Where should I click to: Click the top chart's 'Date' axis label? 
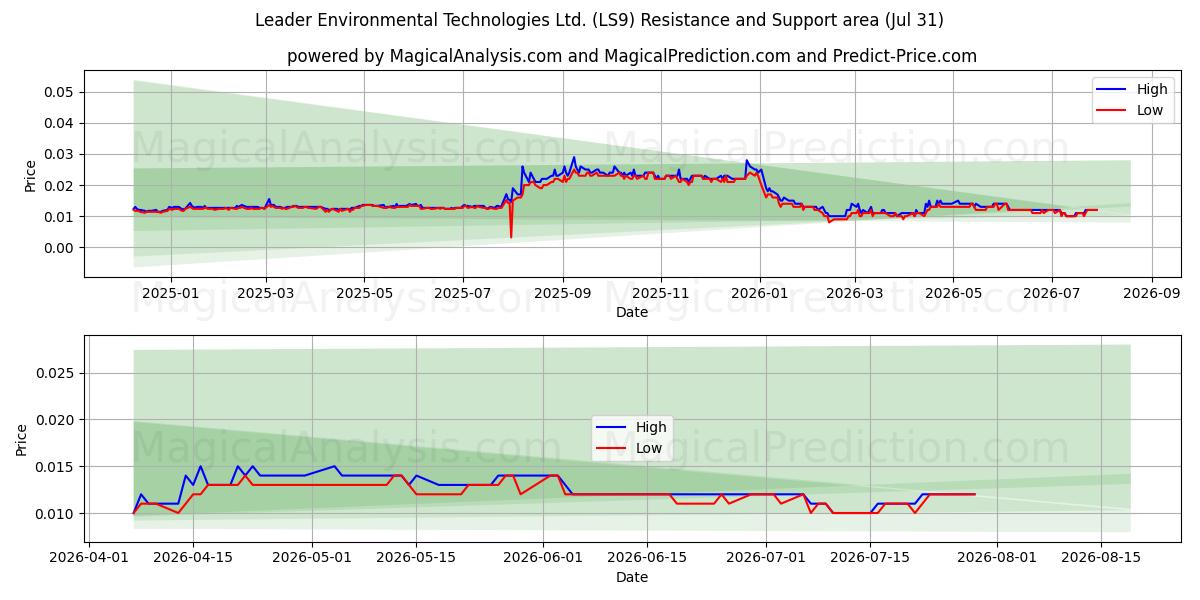click(x=632, y=312)
